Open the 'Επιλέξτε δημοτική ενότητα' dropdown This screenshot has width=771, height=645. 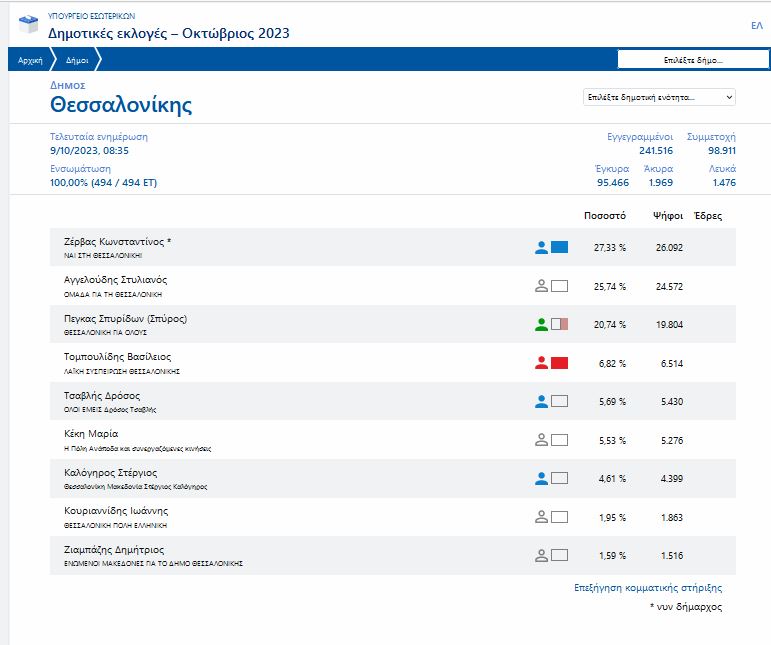[x=658, y=97]
